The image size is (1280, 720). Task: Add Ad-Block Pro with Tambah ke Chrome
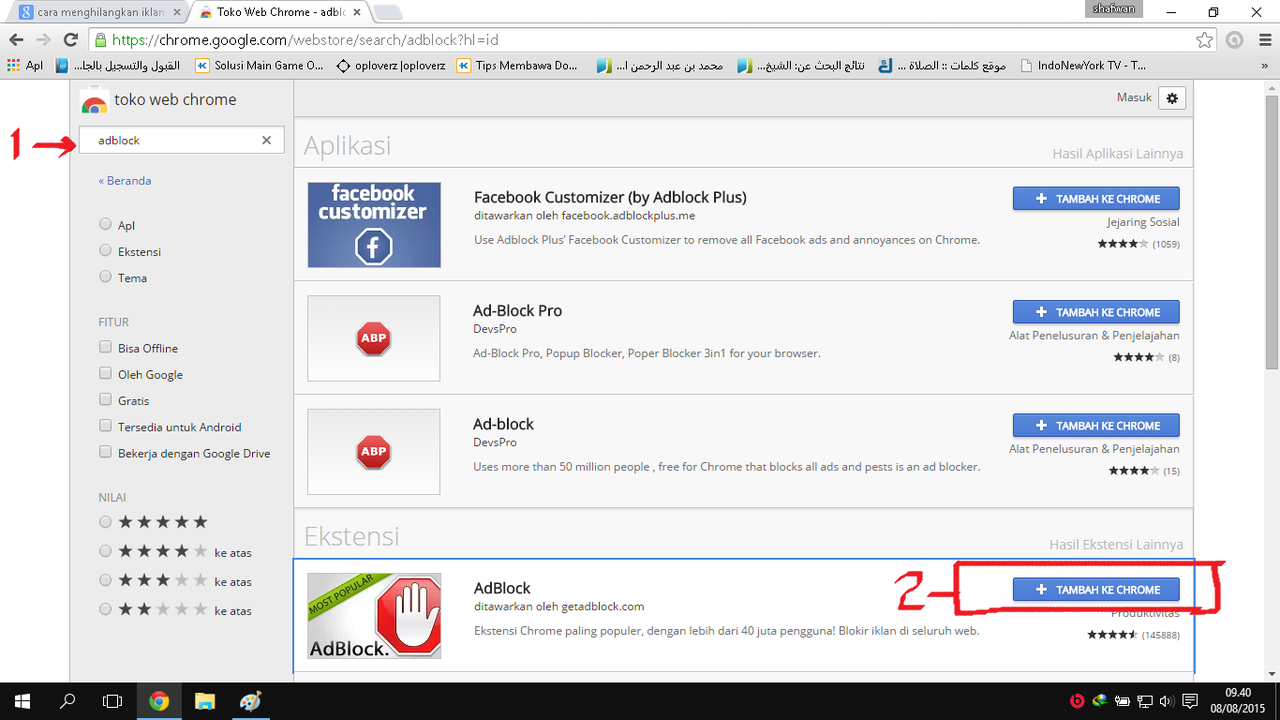1096,312
